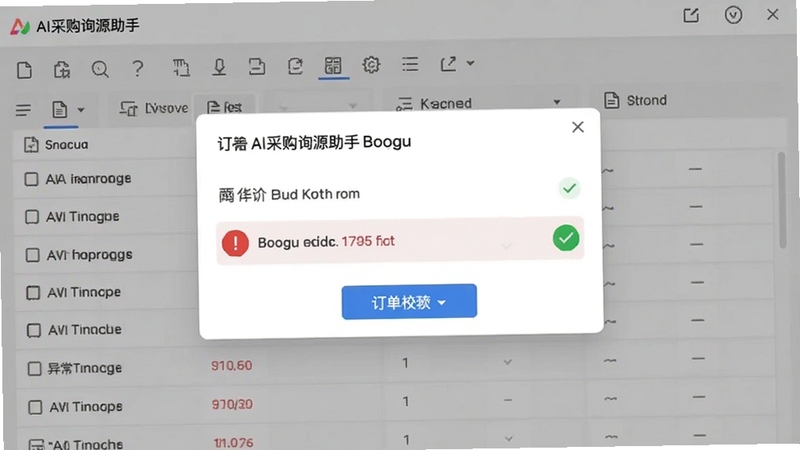
Task: Click the AVI hoproggs row label
Action: point(89,255)
